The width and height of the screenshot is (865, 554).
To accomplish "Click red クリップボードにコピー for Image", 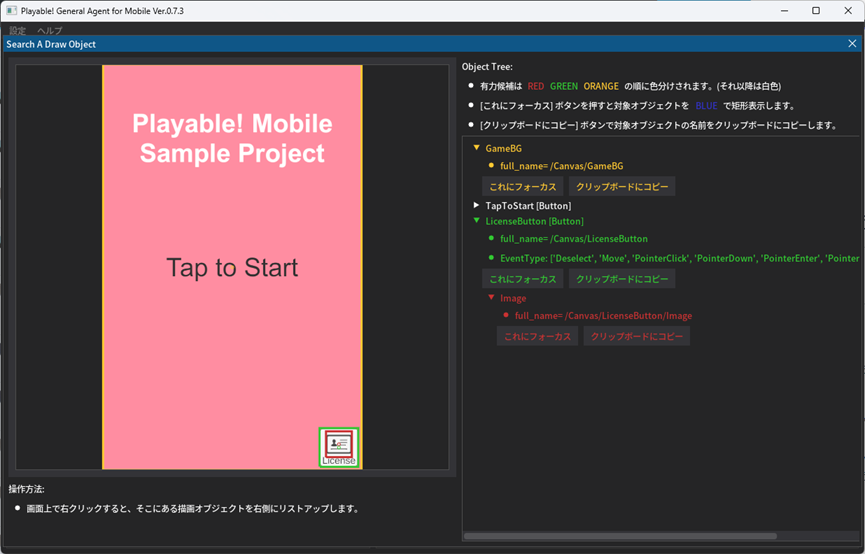I will tap(637, 336).
